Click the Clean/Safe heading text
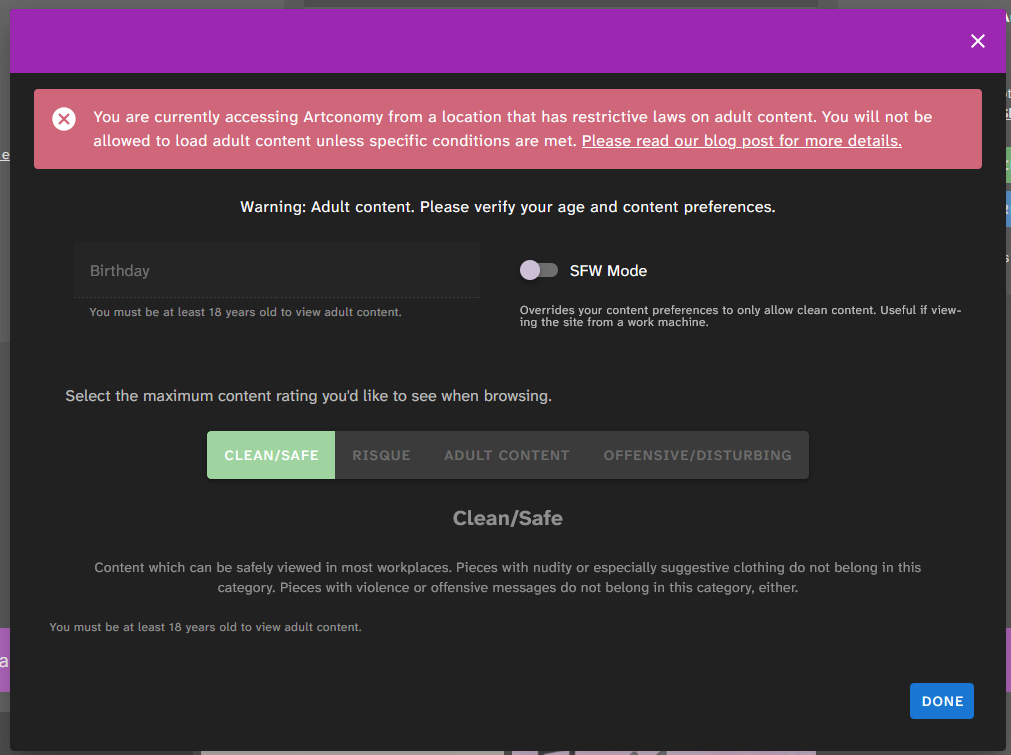Viewport: 1011px width, 755px height. pyautogui.click(x=507, y=518)
